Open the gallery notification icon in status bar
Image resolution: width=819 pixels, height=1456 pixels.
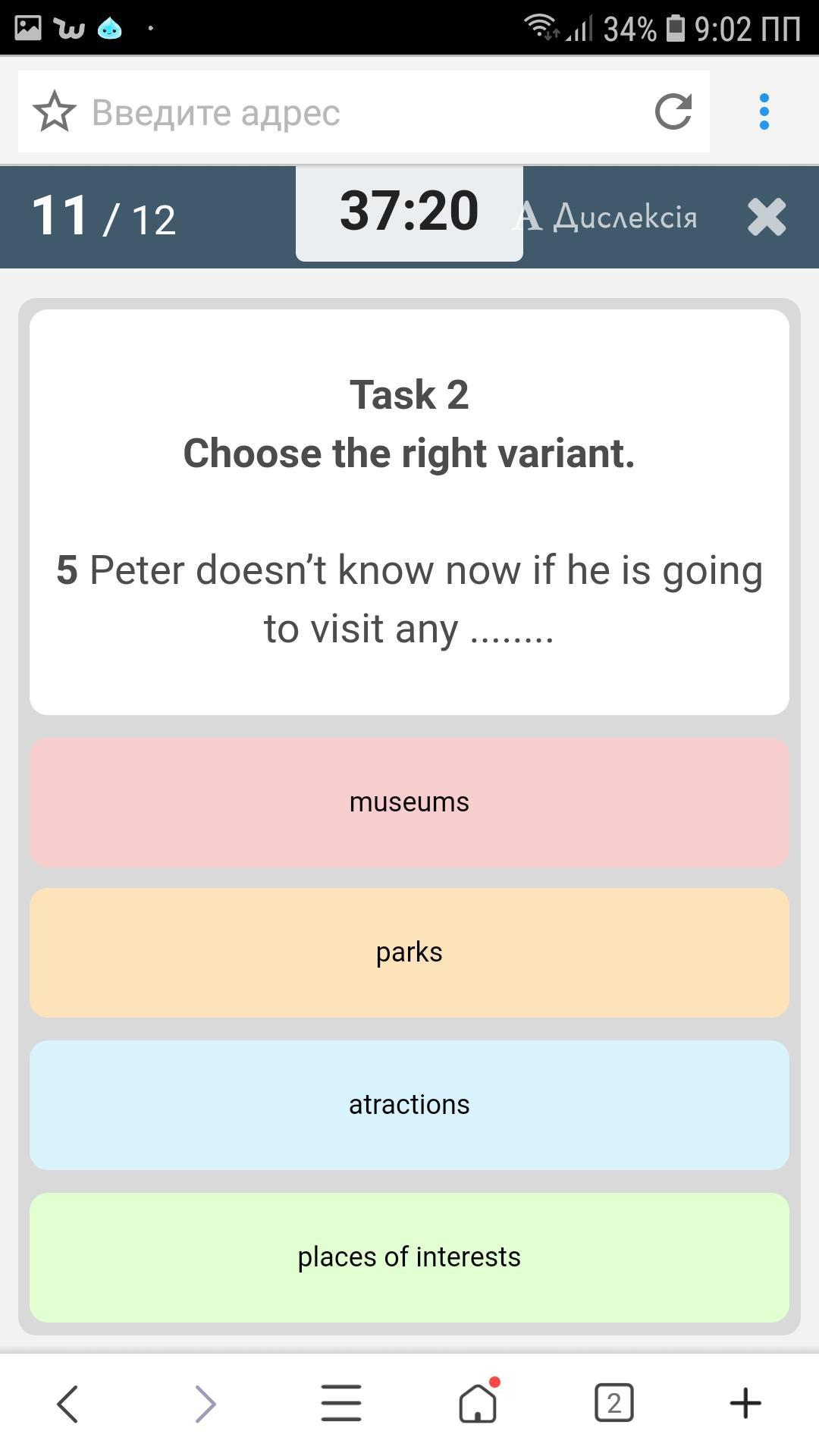28,28
